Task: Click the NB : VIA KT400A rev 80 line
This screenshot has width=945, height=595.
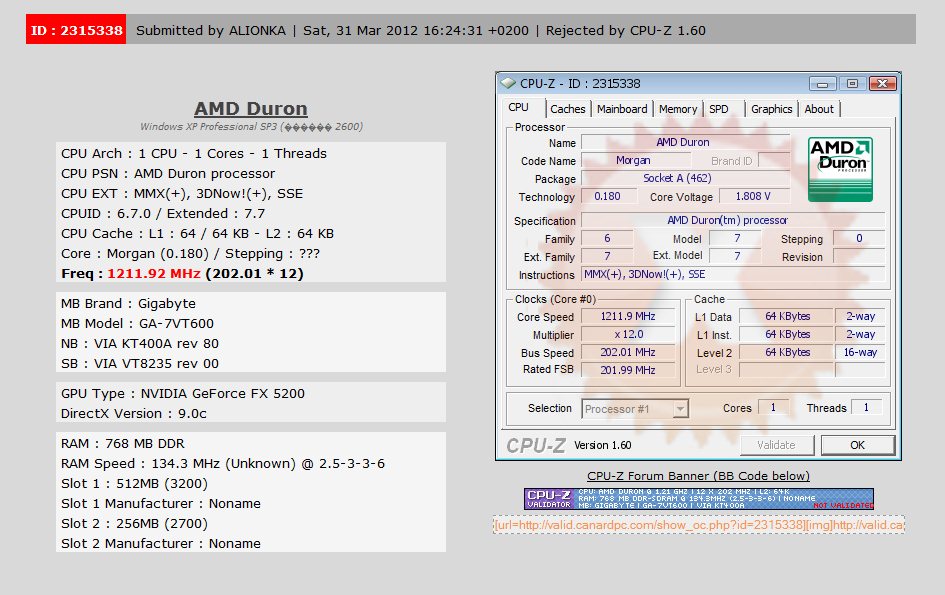Action: [140, 344]
